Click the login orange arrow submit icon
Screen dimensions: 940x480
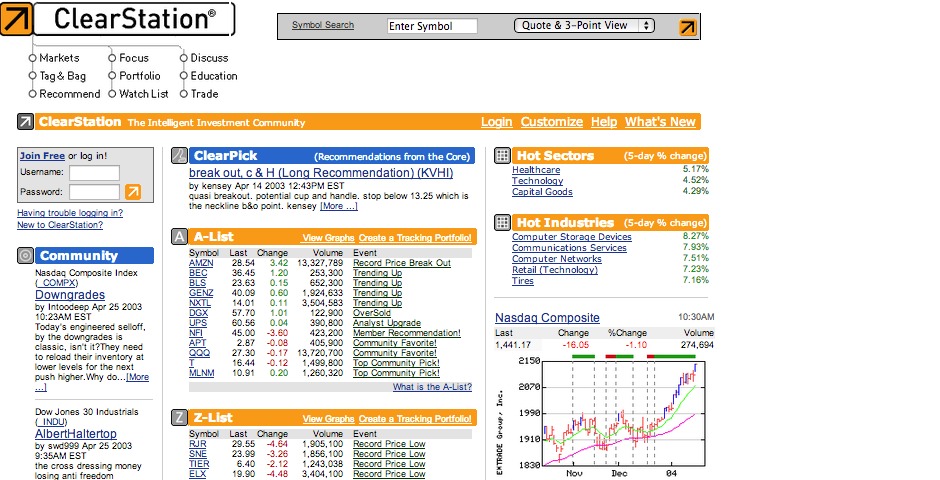(133, 192)
